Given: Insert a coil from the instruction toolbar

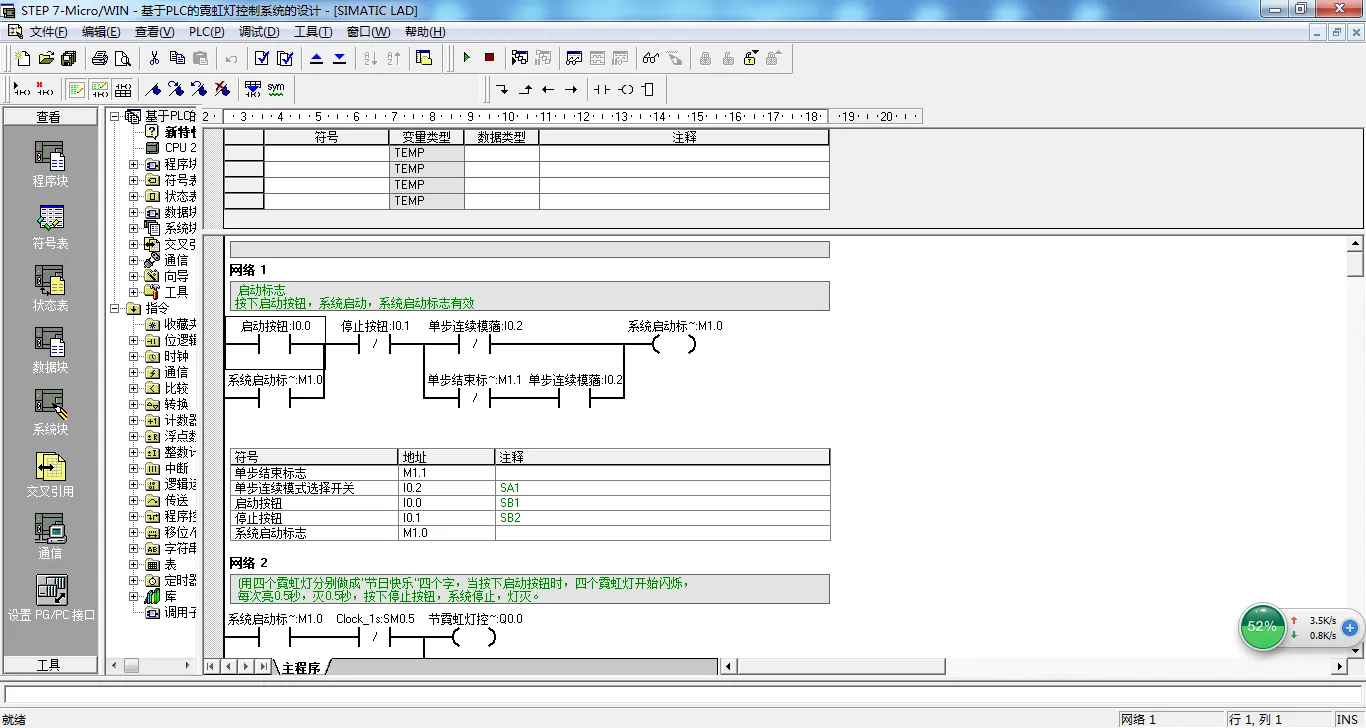Looking at the screenshot, I should pyautogui.click(x=625, y=89).
